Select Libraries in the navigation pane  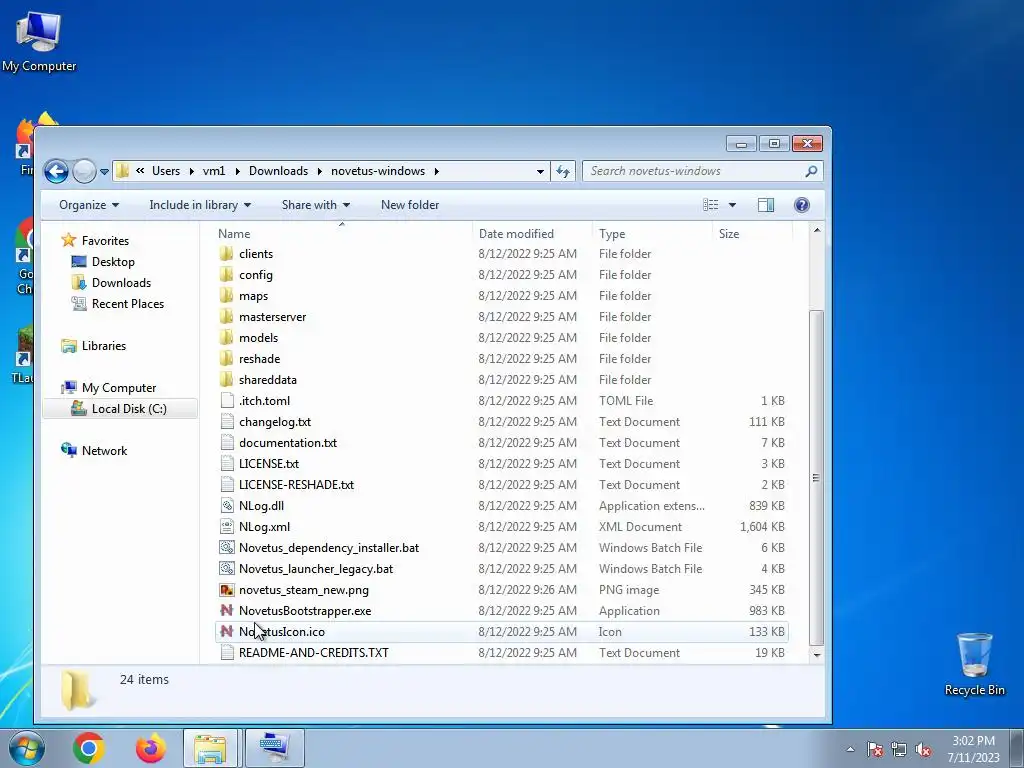pos(104,346)
